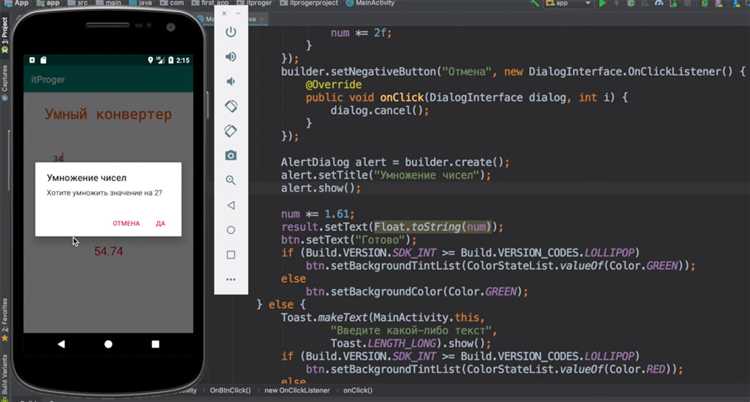The image size is (750, 402).
Task: Click 'result.setText(Float.toString(num));' line
Action: pos(392,227)
